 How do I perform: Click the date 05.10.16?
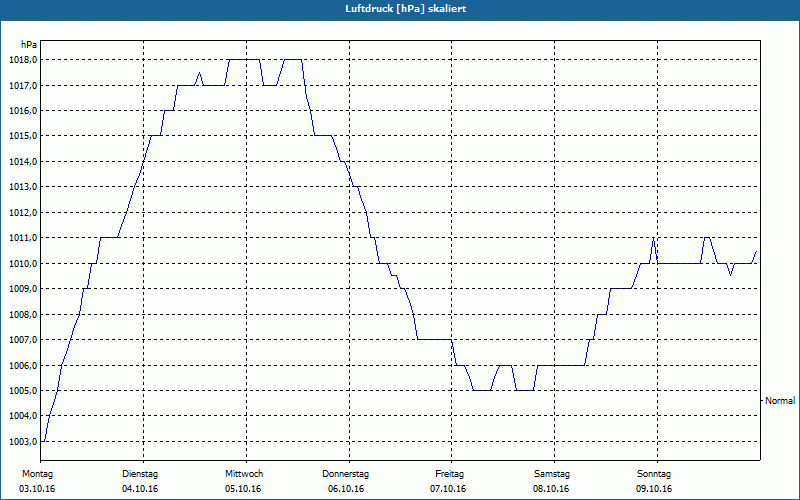coord(243,489)
